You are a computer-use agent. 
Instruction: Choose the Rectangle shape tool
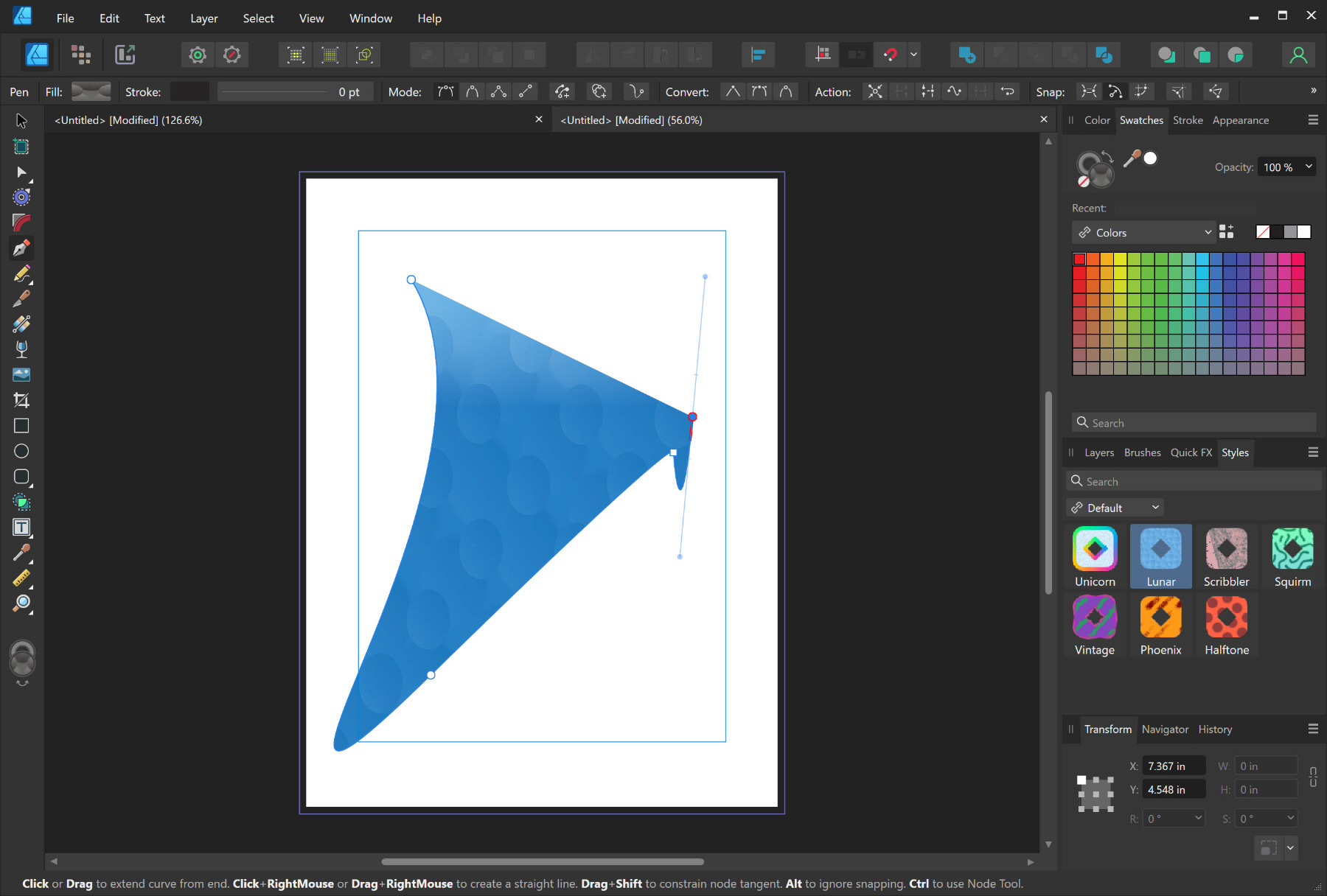[21, 426]
